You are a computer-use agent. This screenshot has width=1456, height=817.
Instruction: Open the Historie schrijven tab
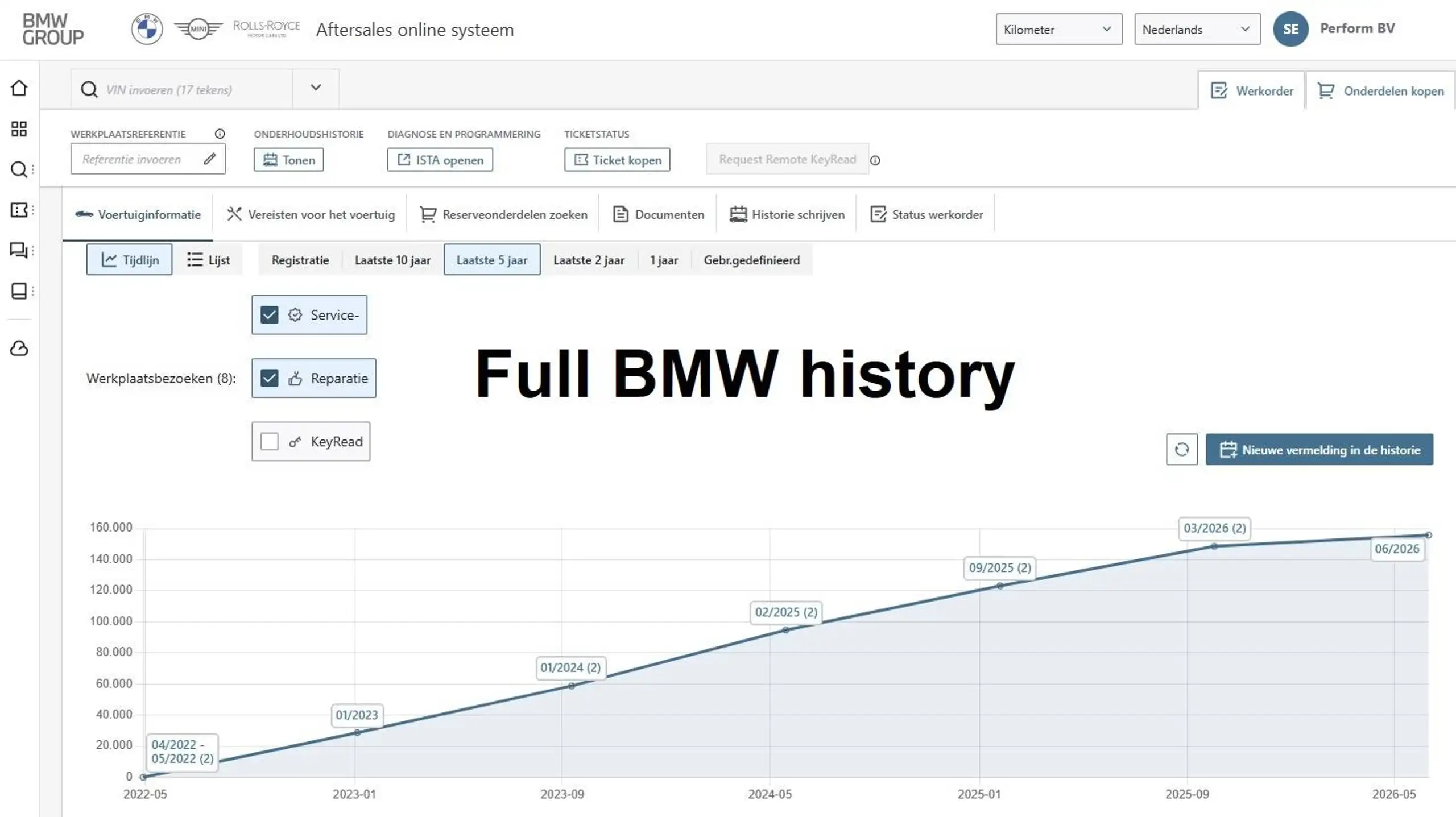787,215
